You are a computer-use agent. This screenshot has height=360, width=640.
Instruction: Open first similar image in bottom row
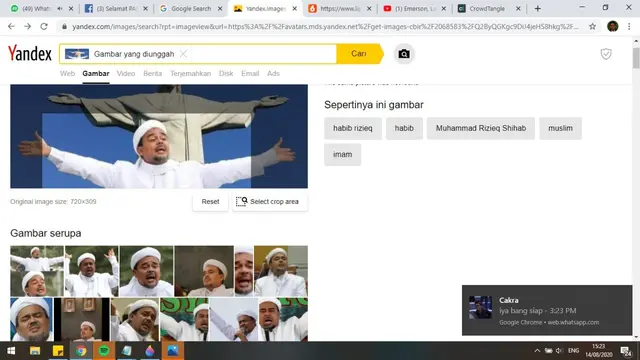[x=31, y=319]
